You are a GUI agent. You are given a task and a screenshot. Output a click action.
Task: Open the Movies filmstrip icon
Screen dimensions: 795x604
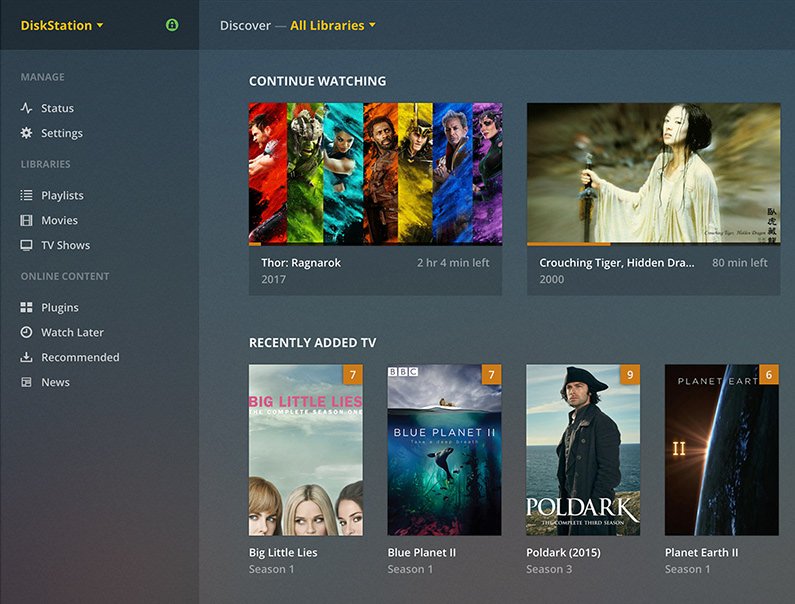[26, 220]
